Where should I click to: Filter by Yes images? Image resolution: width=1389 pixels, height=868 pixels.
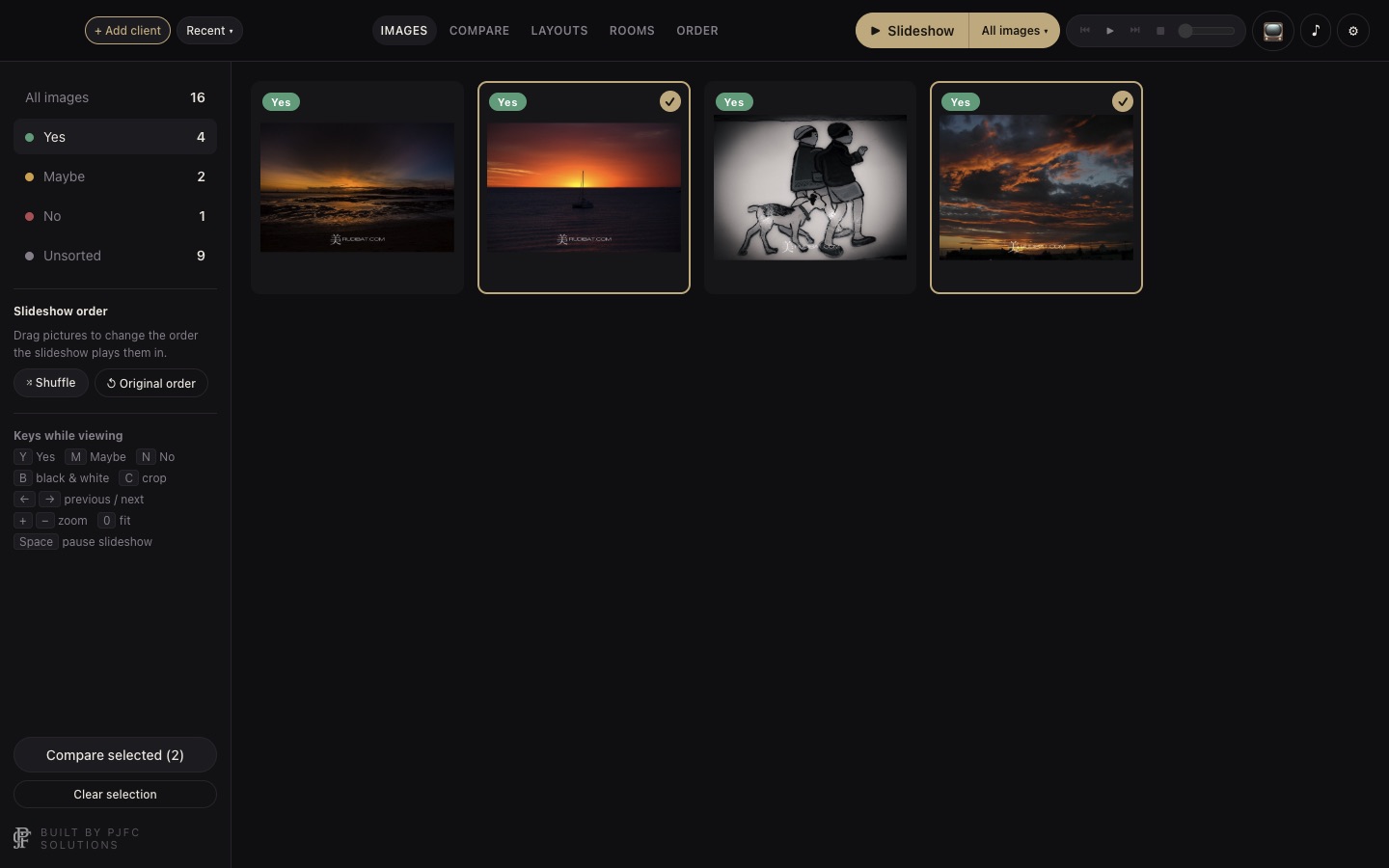coord(115,137)
